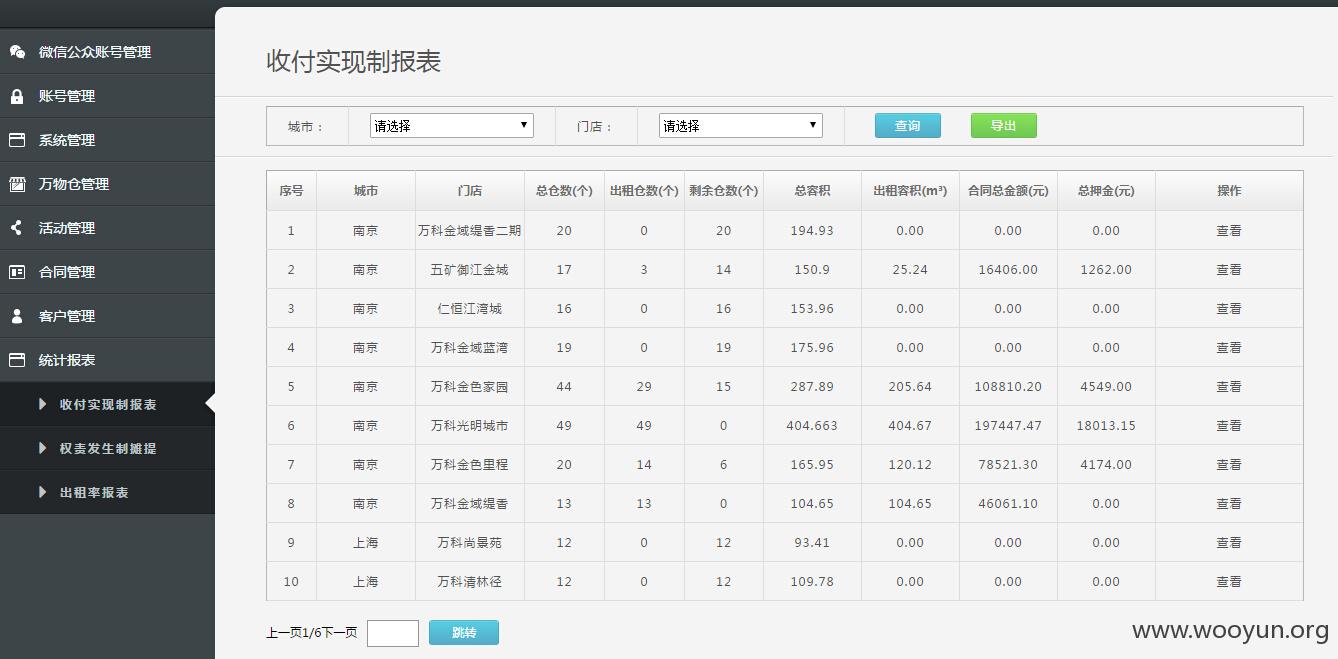This screenshot has width=1338, height=659.
Task: Open 系统管理 menu
Action: (107, 140)
